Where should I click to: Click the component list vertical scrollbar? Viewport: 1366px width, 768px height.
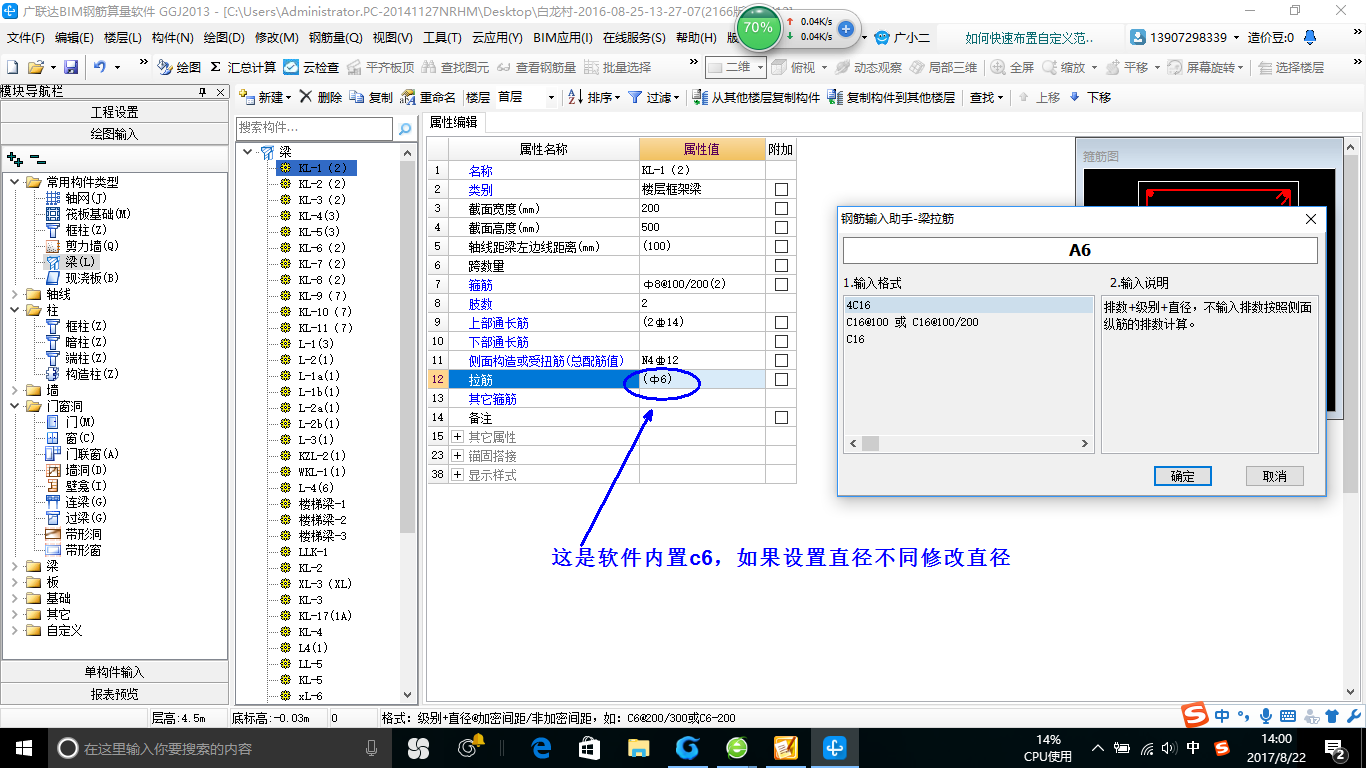(x=407, y=423)
